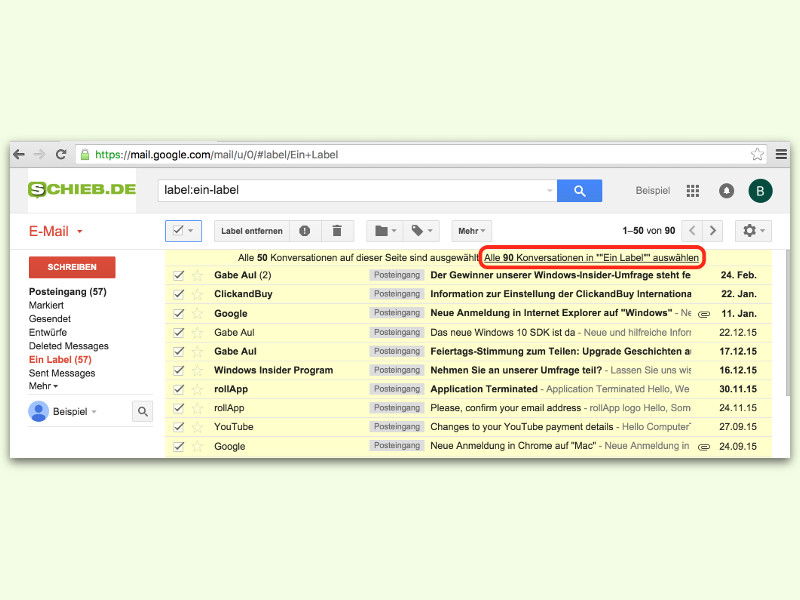The image size is (800, 600).
Task: Bookmark the page with star icon
Action: [757, 154]
